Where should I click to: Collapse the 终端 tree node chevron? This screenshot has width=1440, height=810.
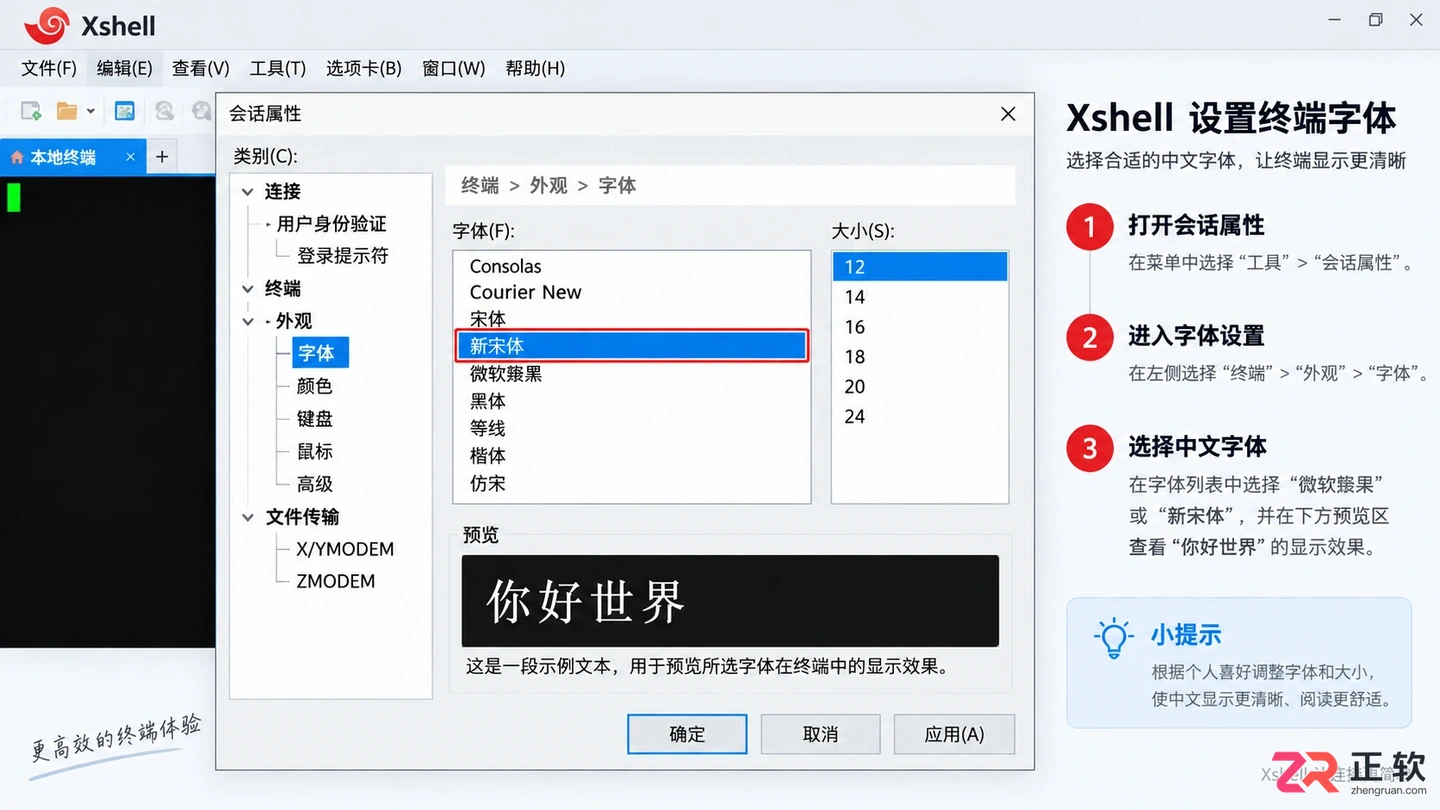[x=247, y=288]
